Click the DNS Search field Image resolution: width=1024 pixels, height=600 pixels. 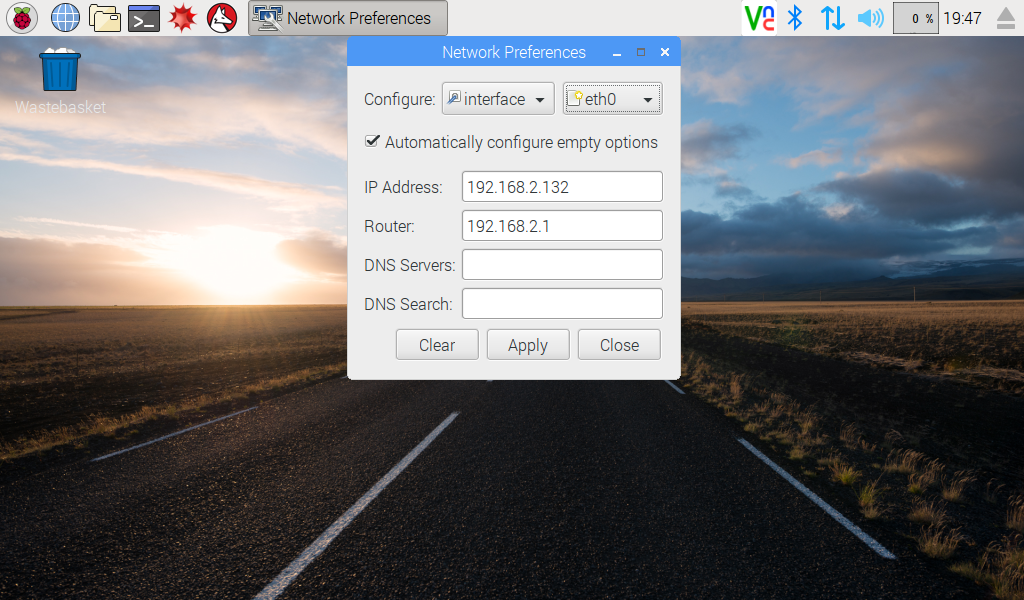pyautogui.click(x=562, y=304)
